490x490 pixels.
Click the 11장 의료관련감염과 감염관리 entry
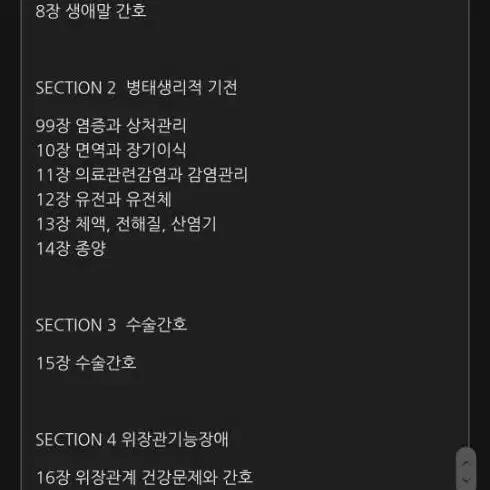point(142,175)
